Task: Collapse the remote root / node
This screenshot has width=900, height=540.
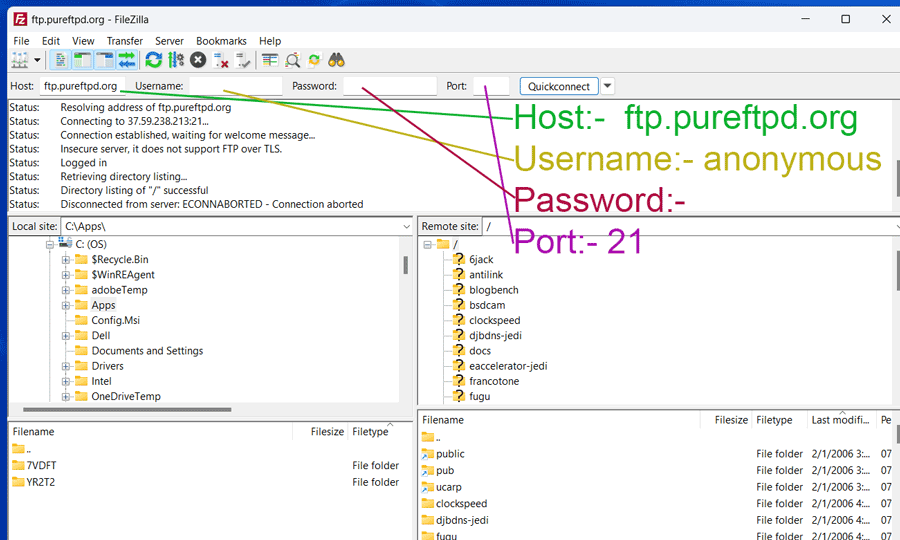Action: [x=428, y=245]
